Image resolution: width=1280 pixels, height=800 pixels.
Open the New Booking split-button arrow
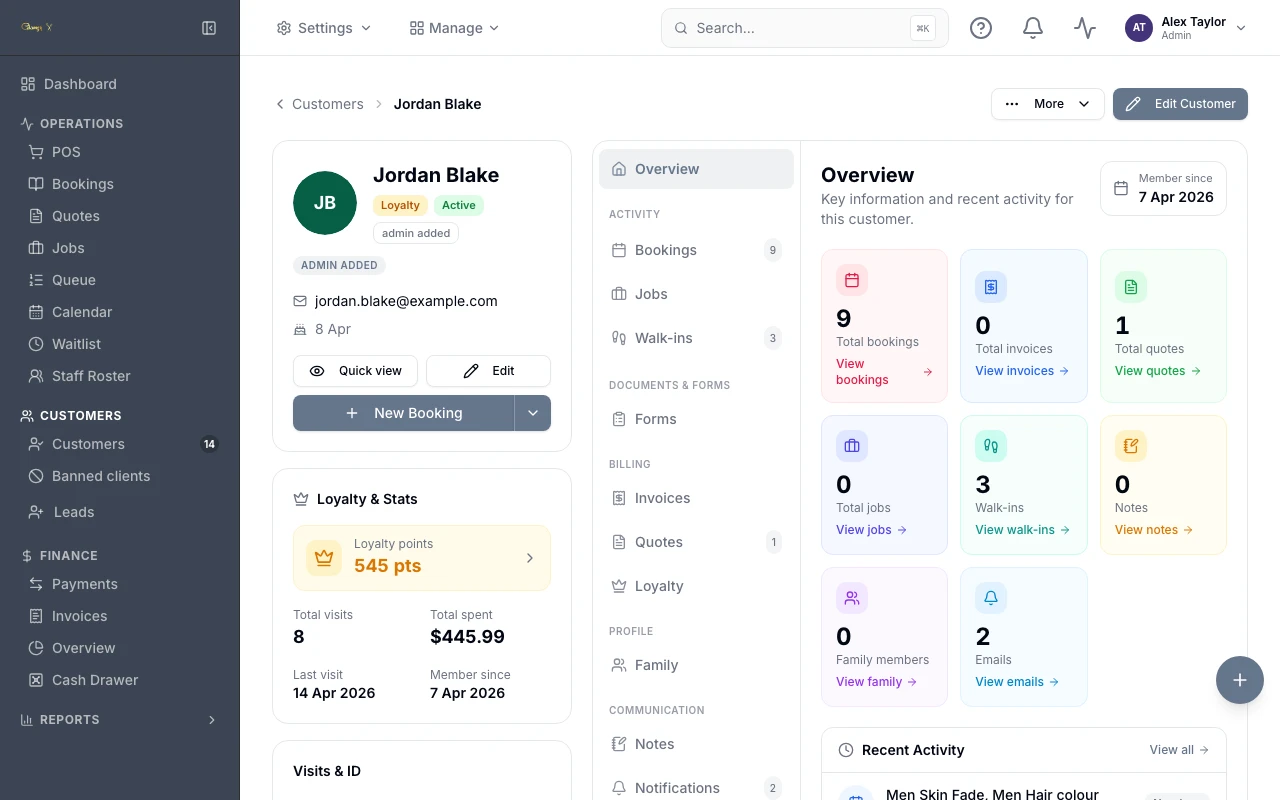coord(533,413)
